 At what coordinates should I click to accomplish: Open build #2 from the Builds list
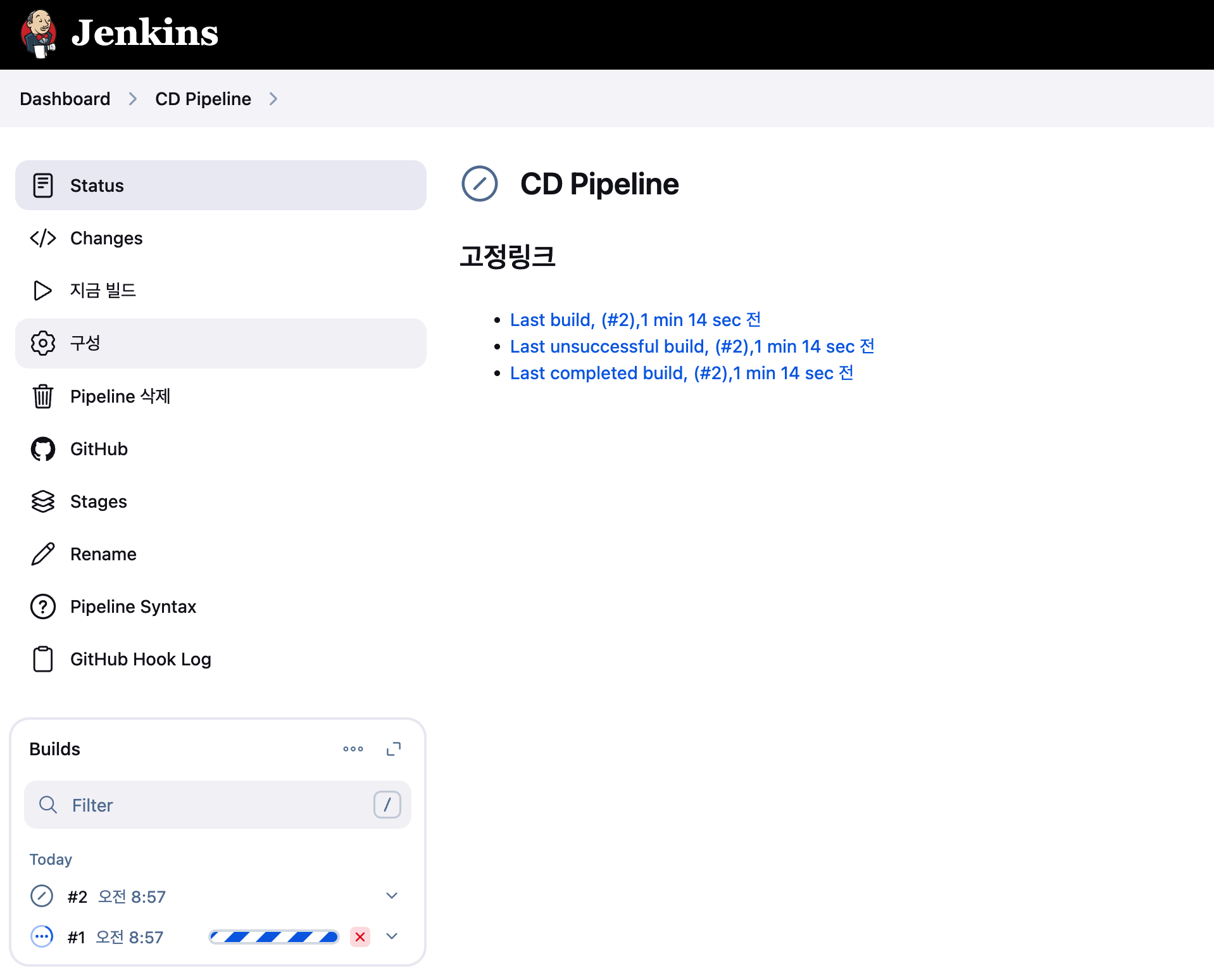coord(77,896)
